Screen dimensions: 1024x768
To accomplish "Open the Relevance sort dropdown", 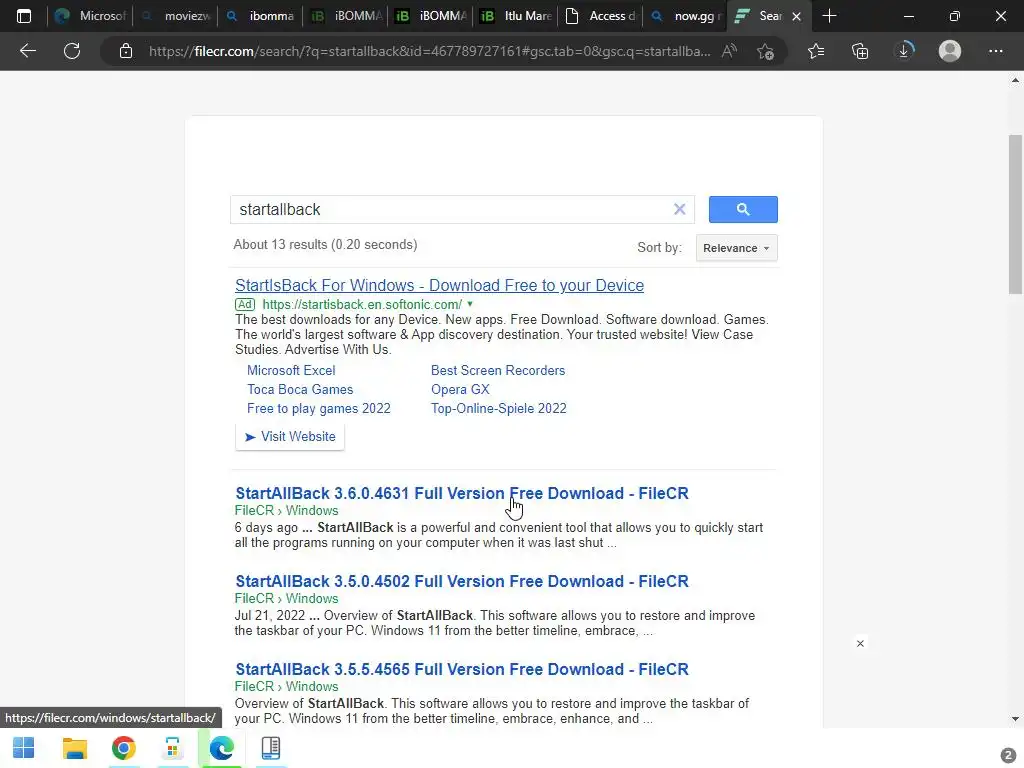I will [737, 248].
